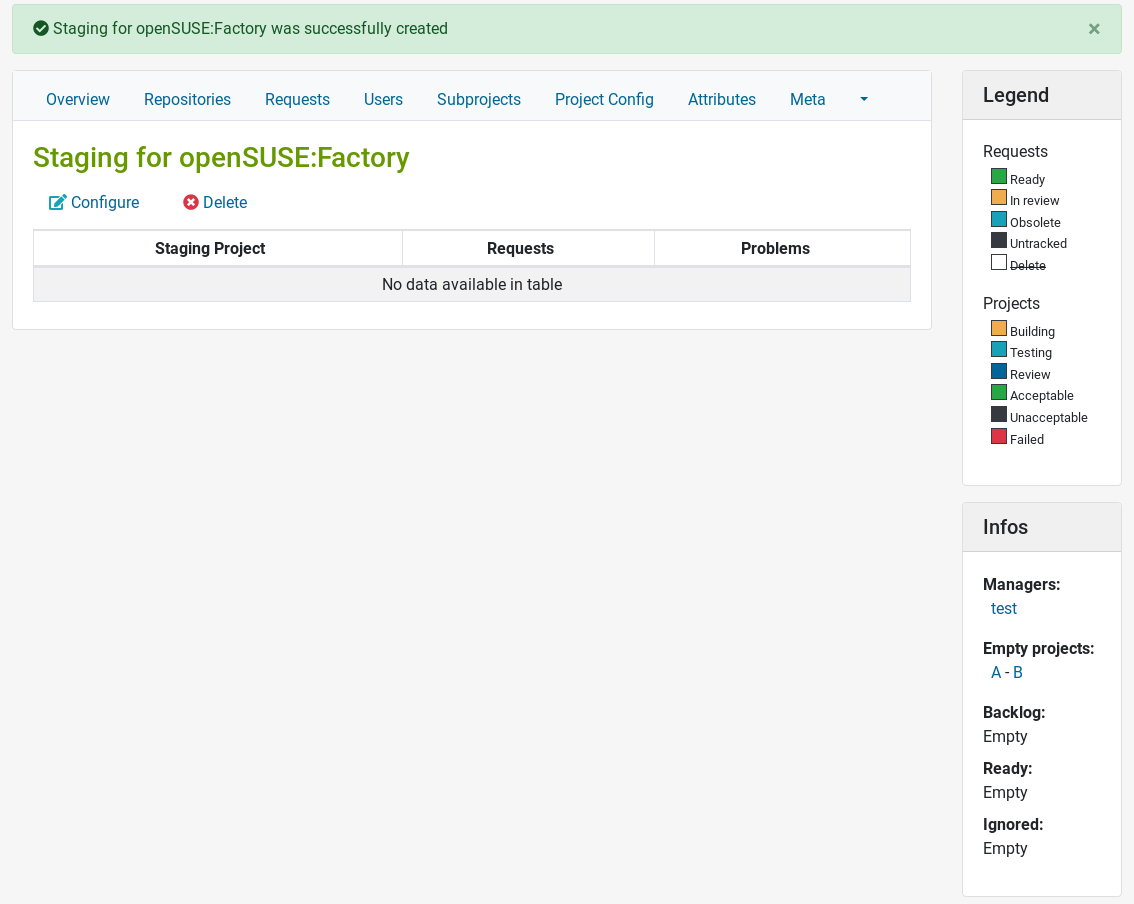This screenshot has width=1134, height=904.
Task: Open empty staging project A
Action: [996, 673]
